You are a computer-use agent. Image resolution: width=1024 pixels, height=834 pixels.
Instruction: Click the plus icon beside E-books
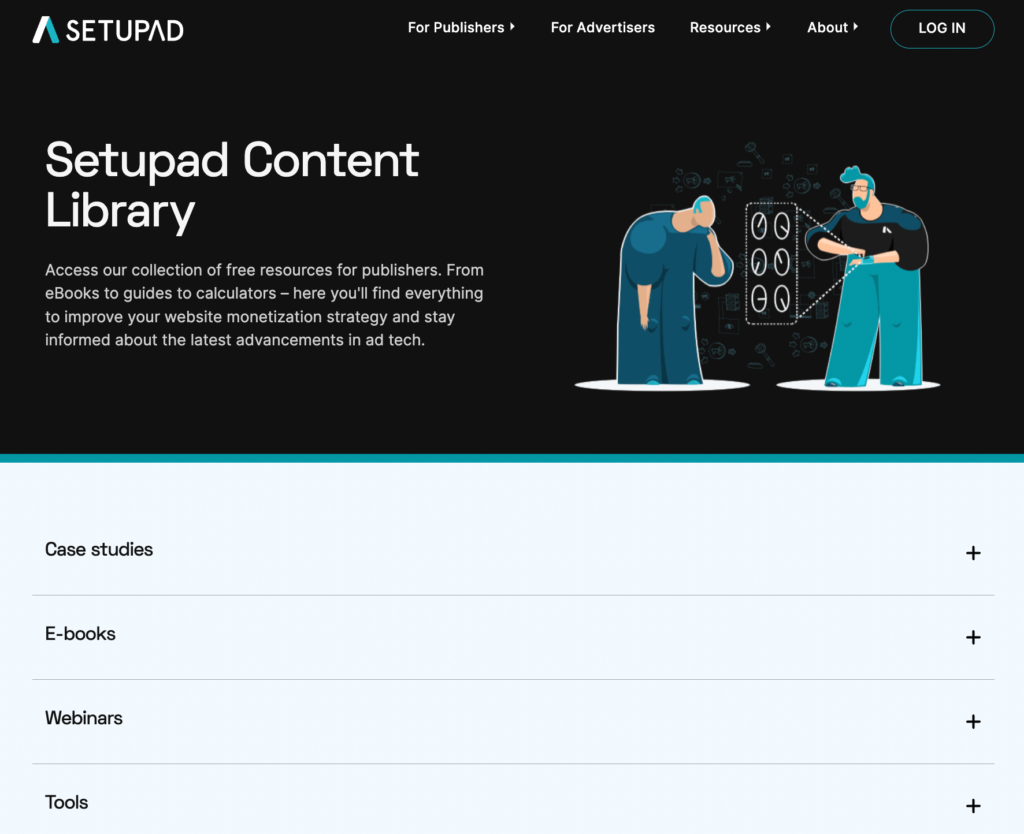click(x=972, y=637)
